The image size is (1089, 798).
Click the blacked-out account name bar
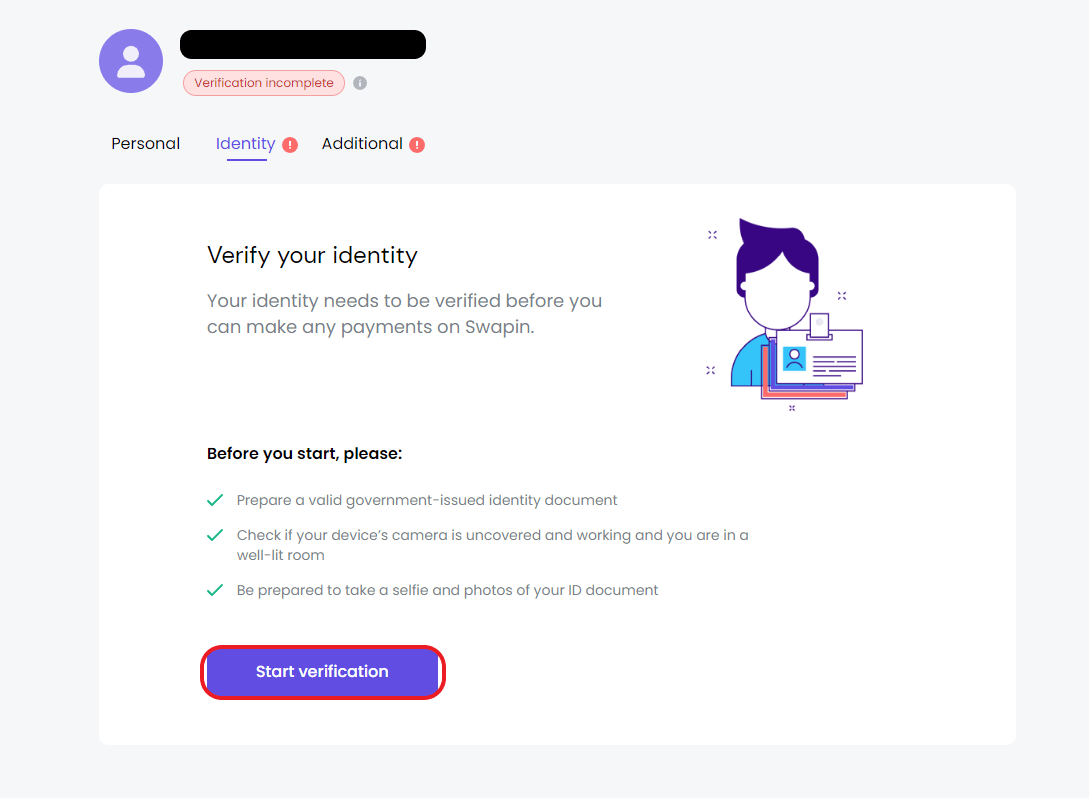[x=303, y=44]
